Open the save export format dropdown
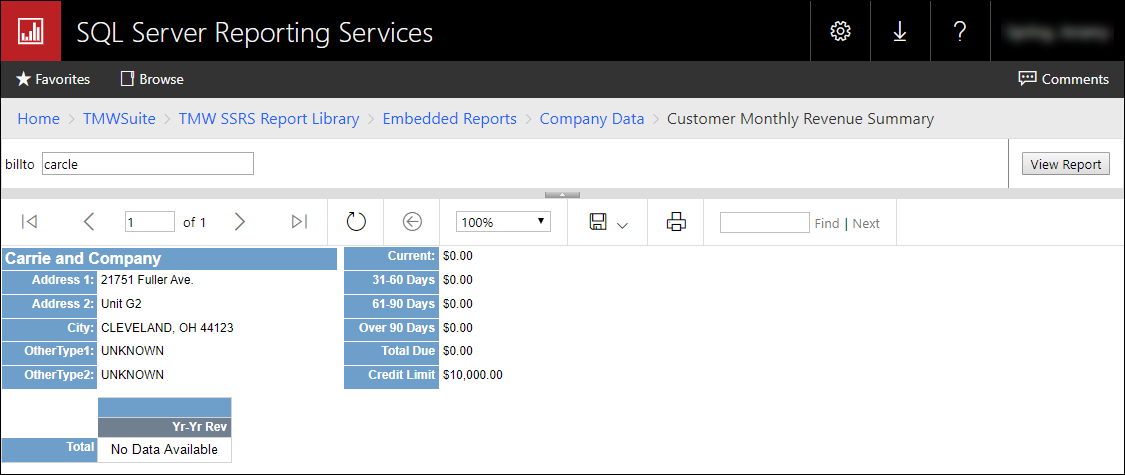 click(608, 223)
